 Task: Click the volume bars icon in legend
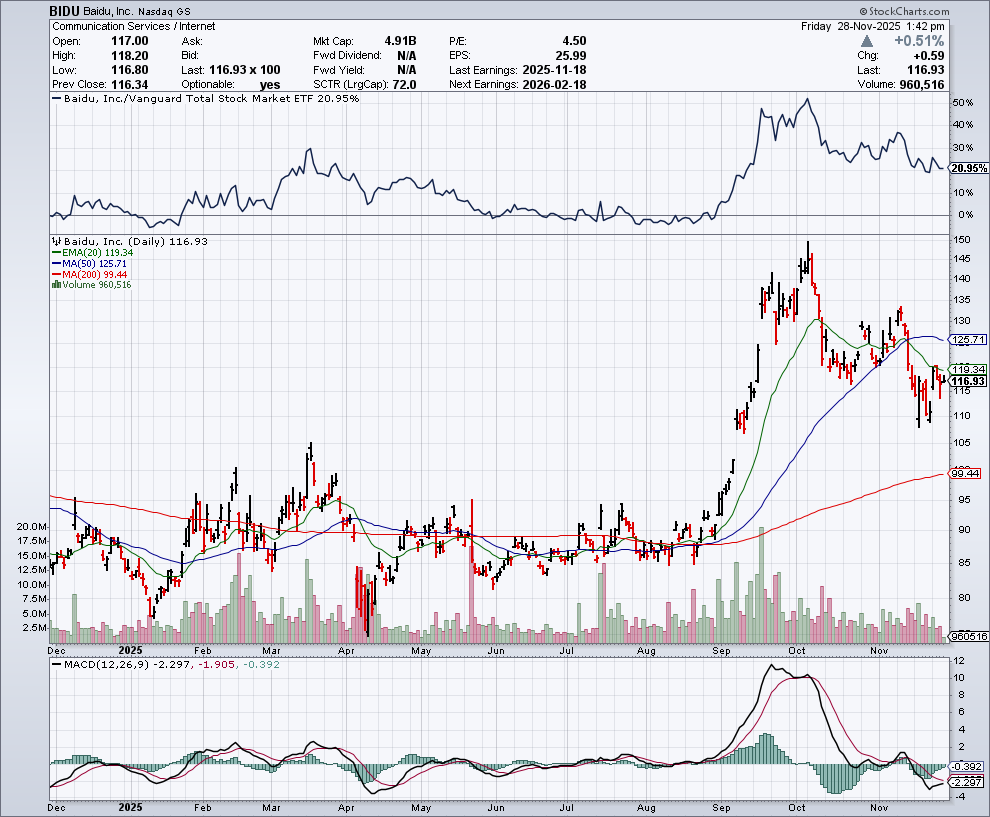[x=56, y=285]
